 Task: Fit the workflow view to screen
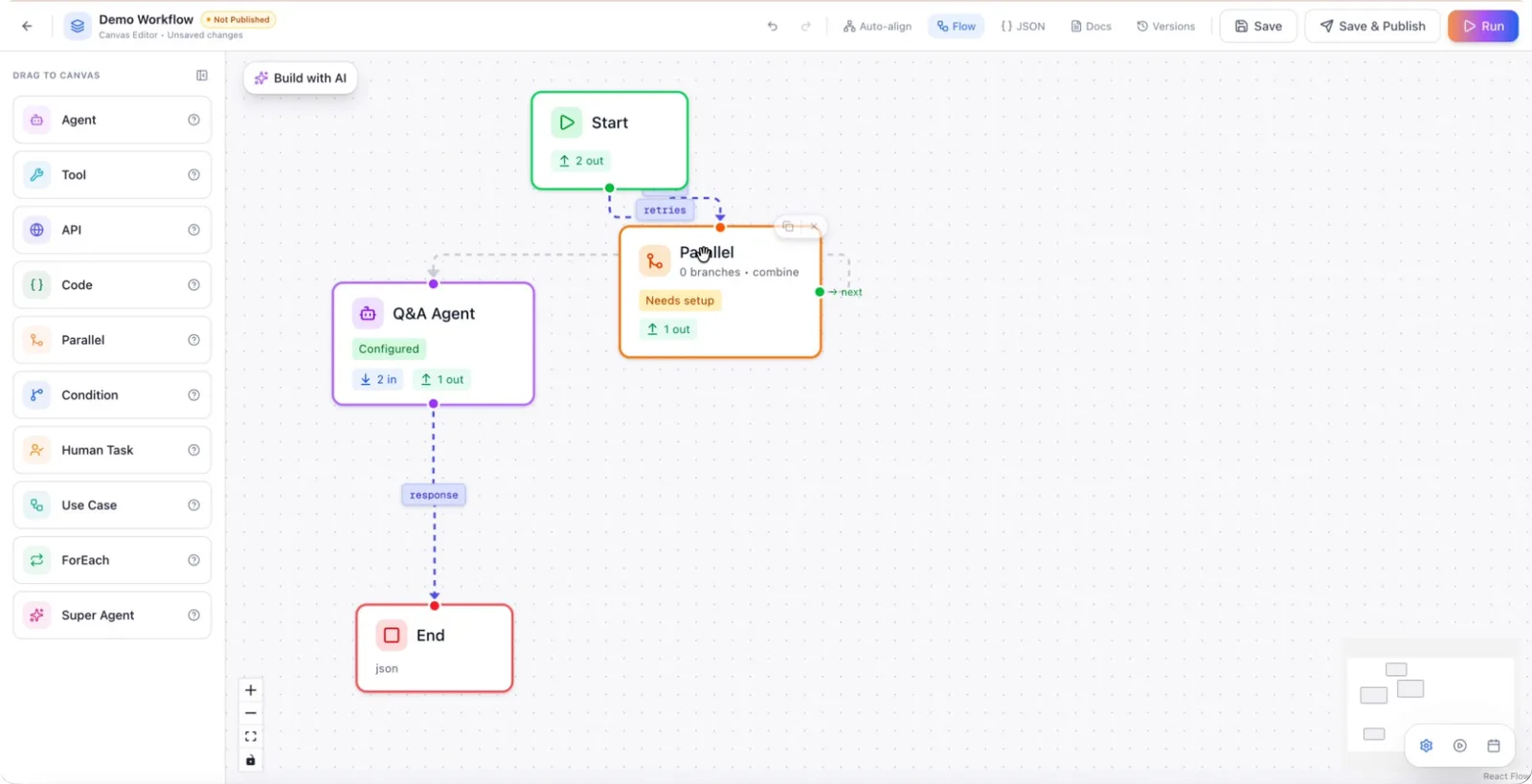coord(251,736)
